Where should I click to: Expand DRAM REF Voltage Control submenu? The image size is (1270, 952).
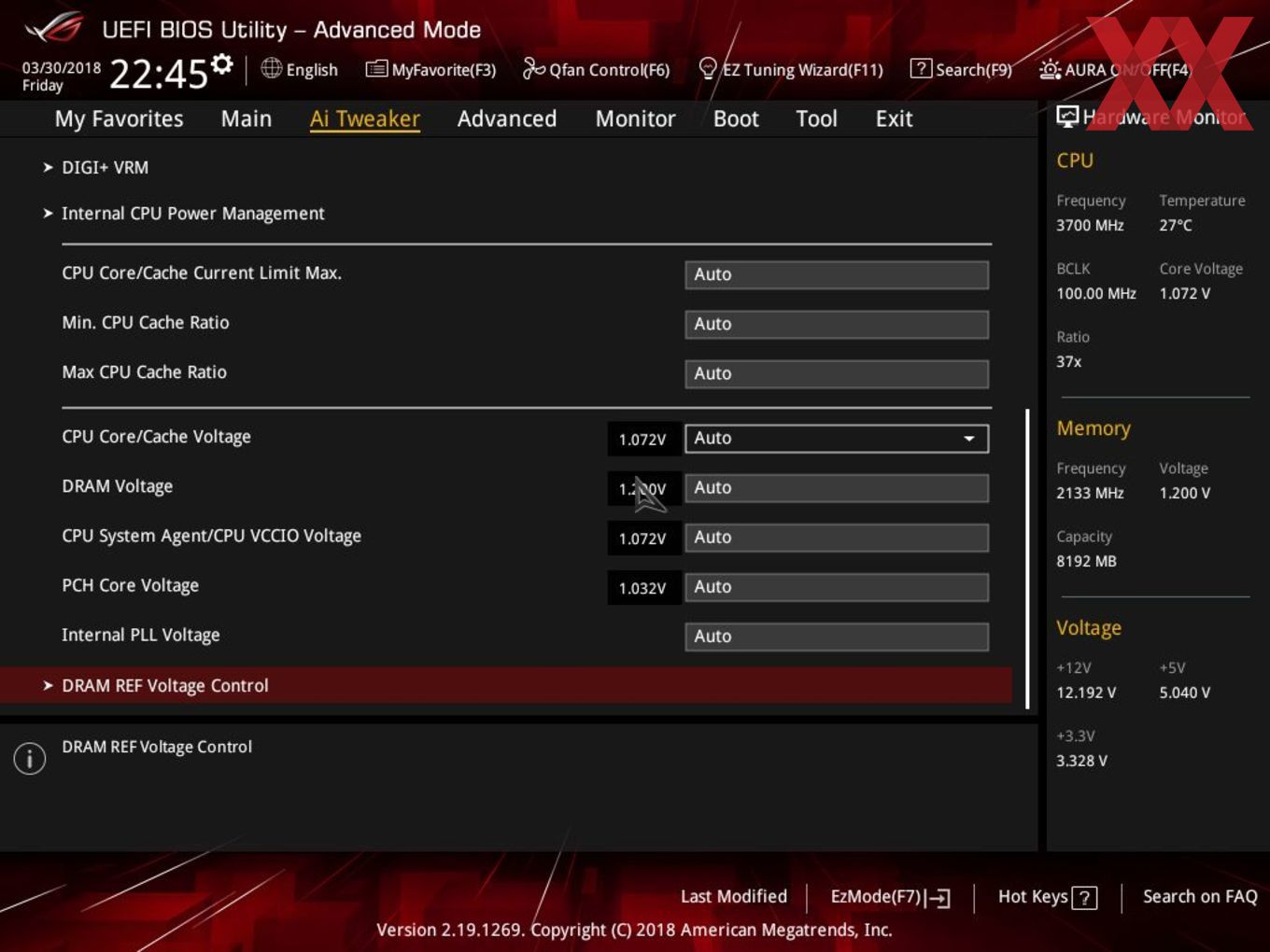(505, 685)
